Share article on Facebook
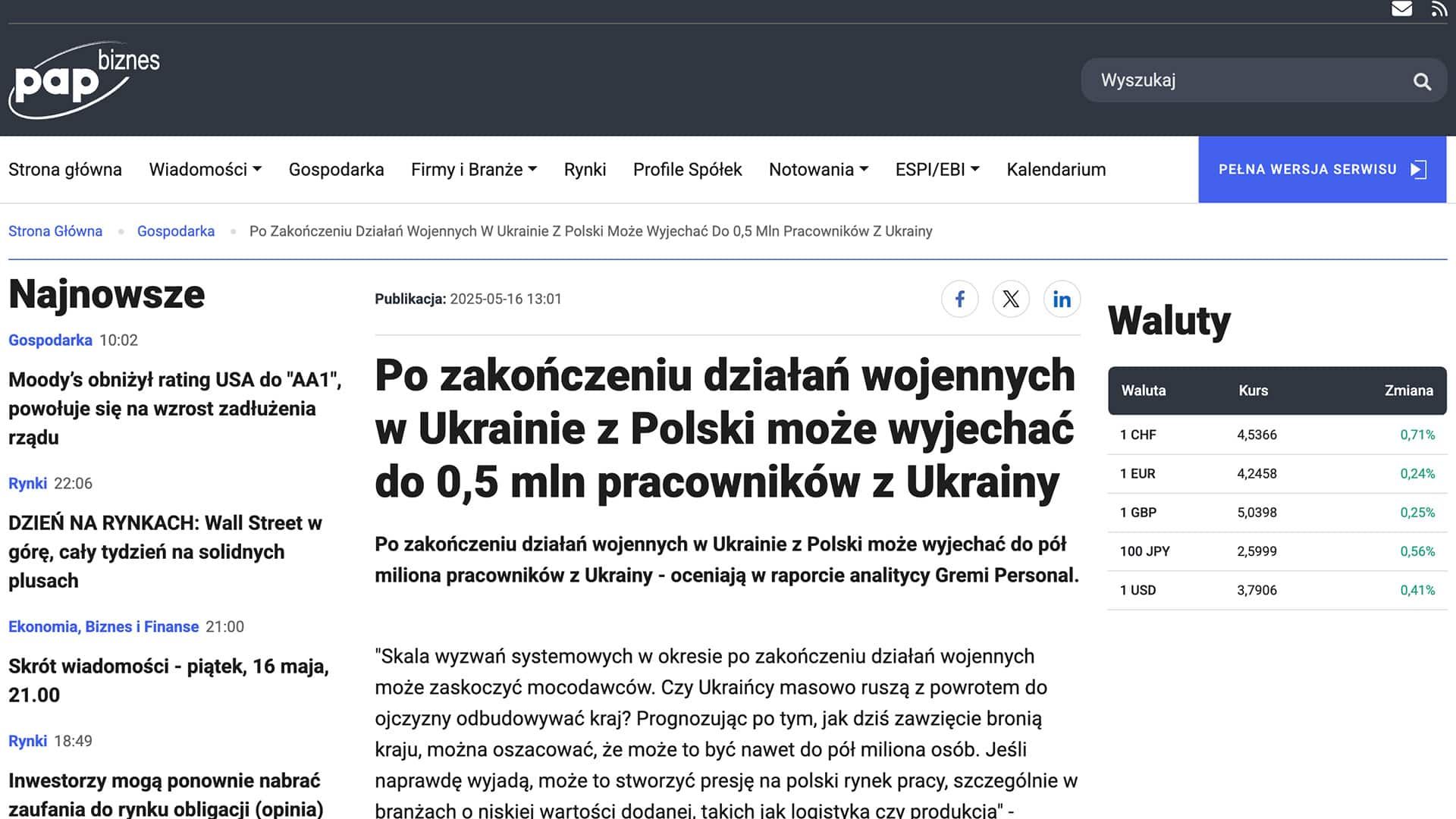 pos(960,299)
